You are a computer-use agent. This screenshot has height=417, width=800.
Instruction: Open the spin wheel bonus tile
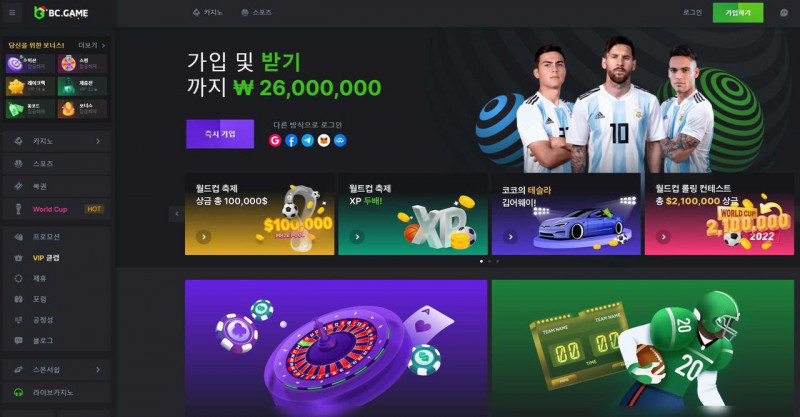tap(82, 64)
